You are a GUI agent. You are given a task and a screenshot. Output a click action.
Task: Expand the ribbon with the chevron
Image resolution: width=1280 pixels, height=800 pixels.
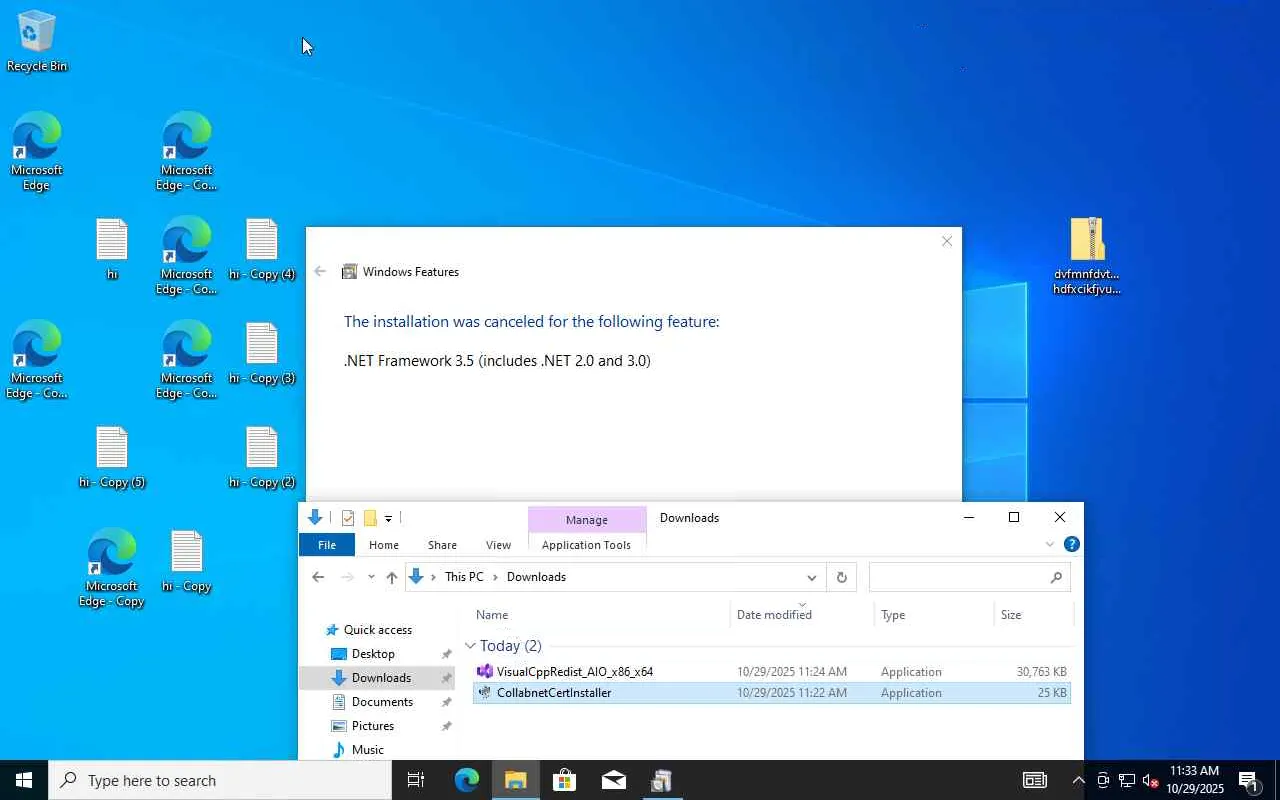point(1050,545)
